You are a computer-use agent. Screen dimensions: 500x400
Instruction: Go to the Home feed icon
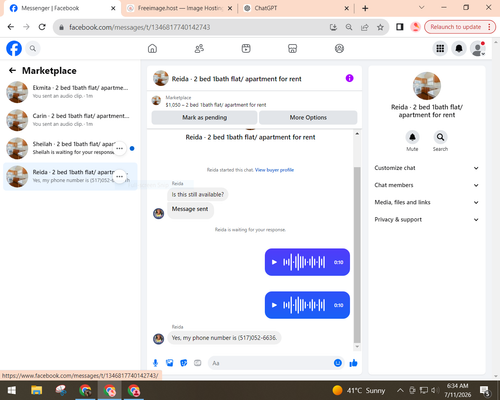click(x=152, y=49)
